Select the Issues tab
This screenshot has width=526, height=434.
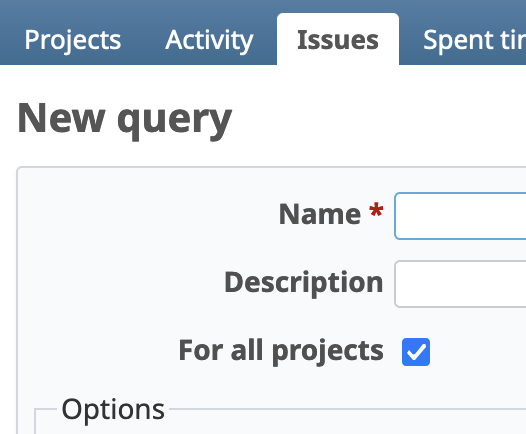click(338, 39)
